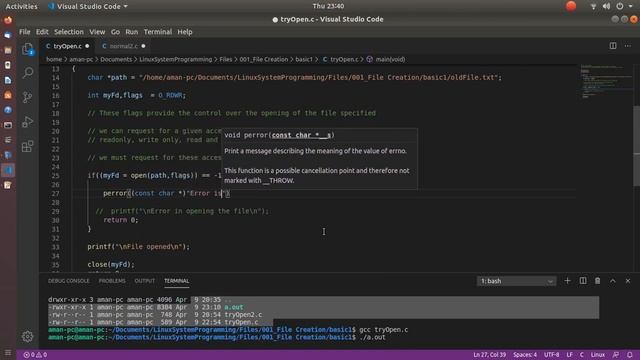Open the errors and warnings status indicator
Viewport: 640px width, 360px height.
pos(35,355)
